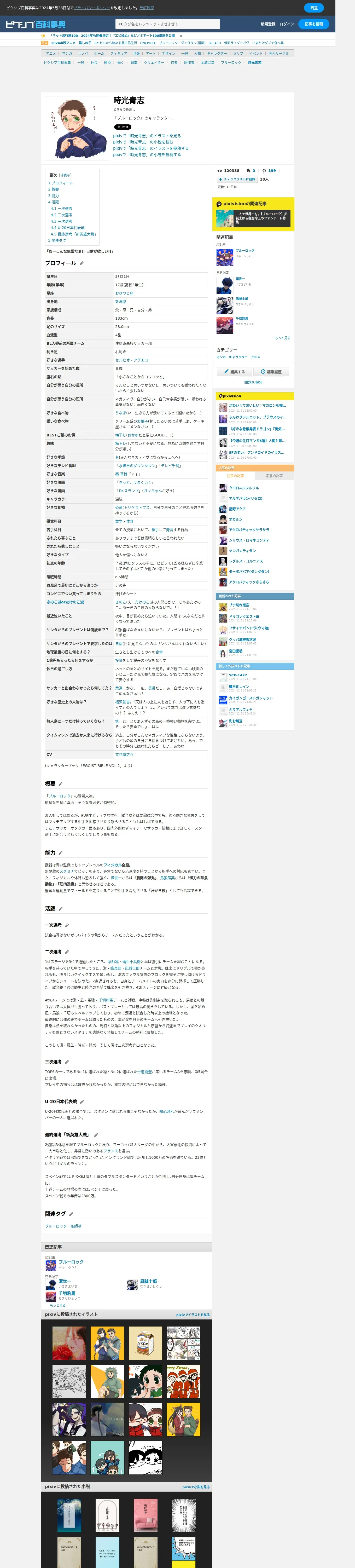The height and width of the screenshot is (1568, 355).
Task: Click the X Post share button
Action: click(123, 127)
